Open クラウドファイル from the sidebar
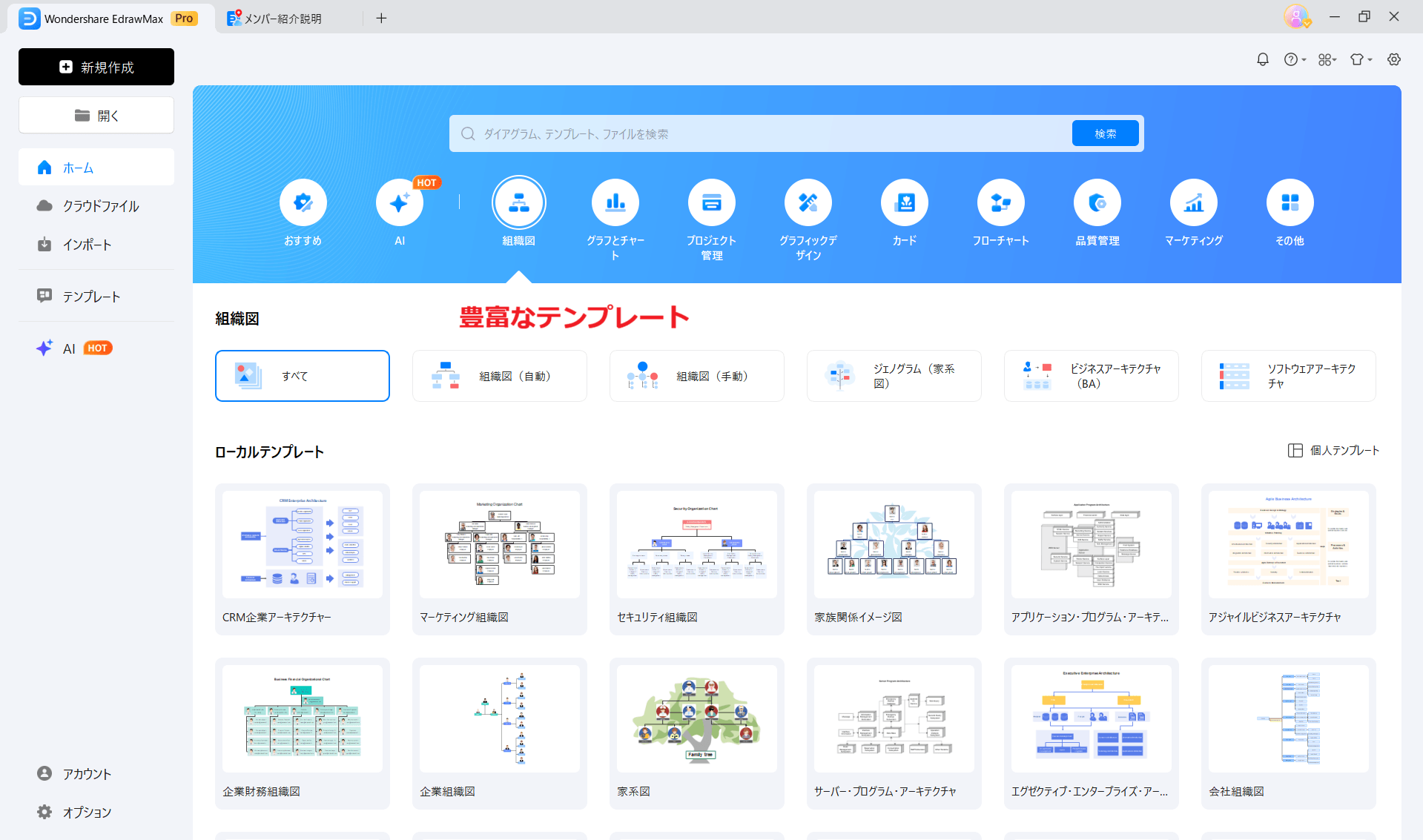Screen dimensions: 1423x840 (x=100, y=206)
